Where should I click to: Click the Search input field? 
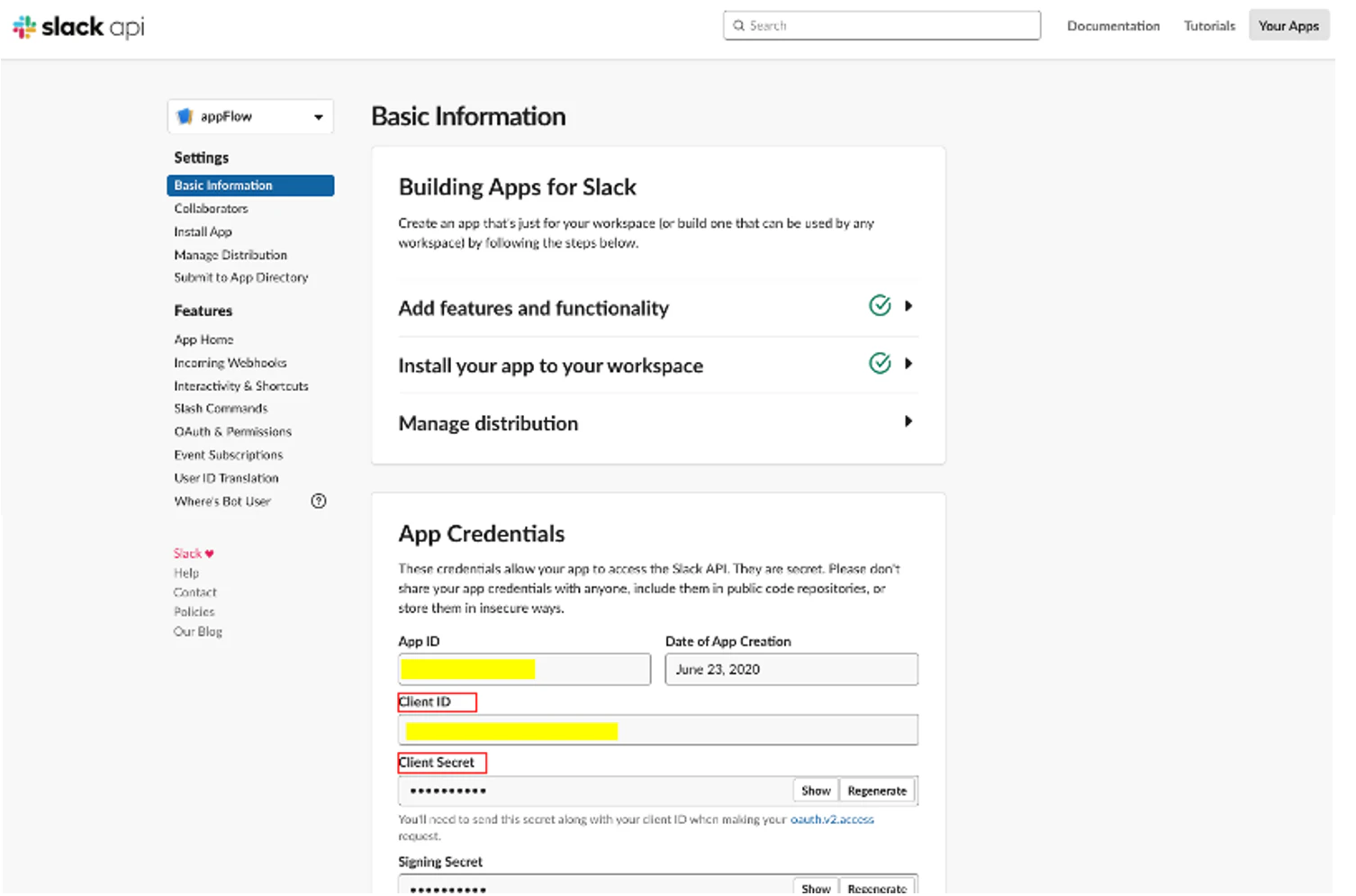881,26
